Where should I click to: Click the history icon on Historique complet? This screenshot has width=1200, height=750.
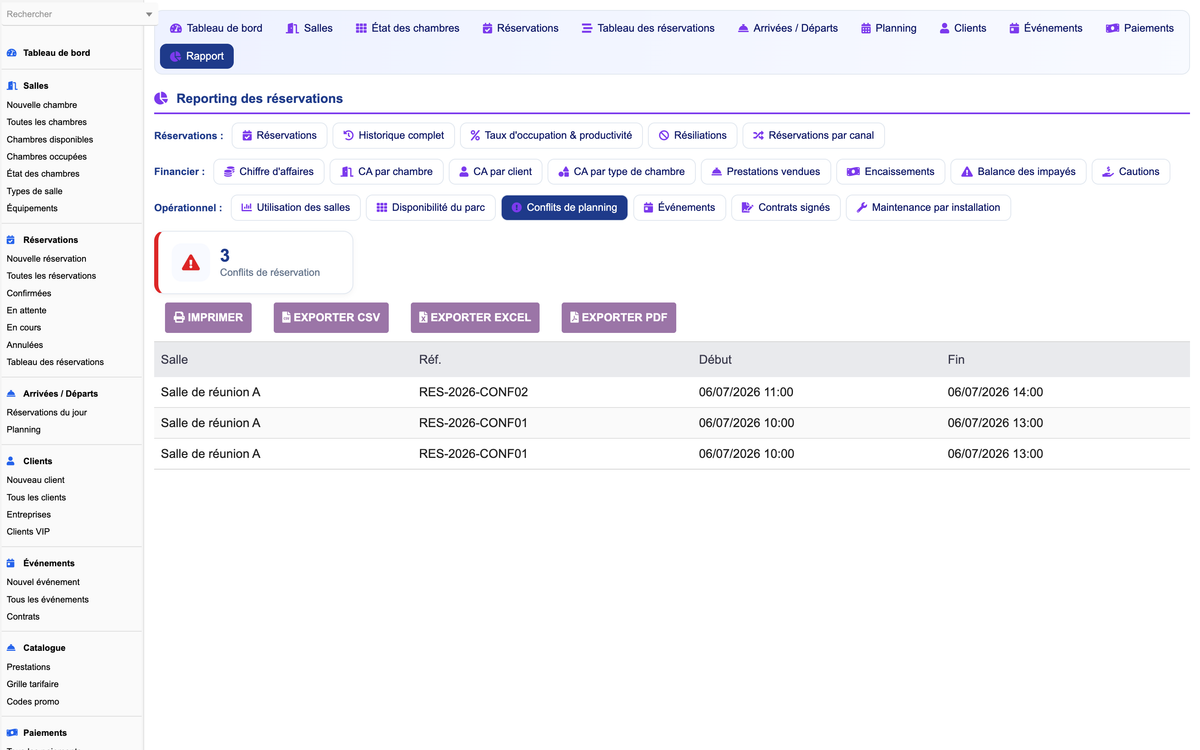[x=348, y=135]
